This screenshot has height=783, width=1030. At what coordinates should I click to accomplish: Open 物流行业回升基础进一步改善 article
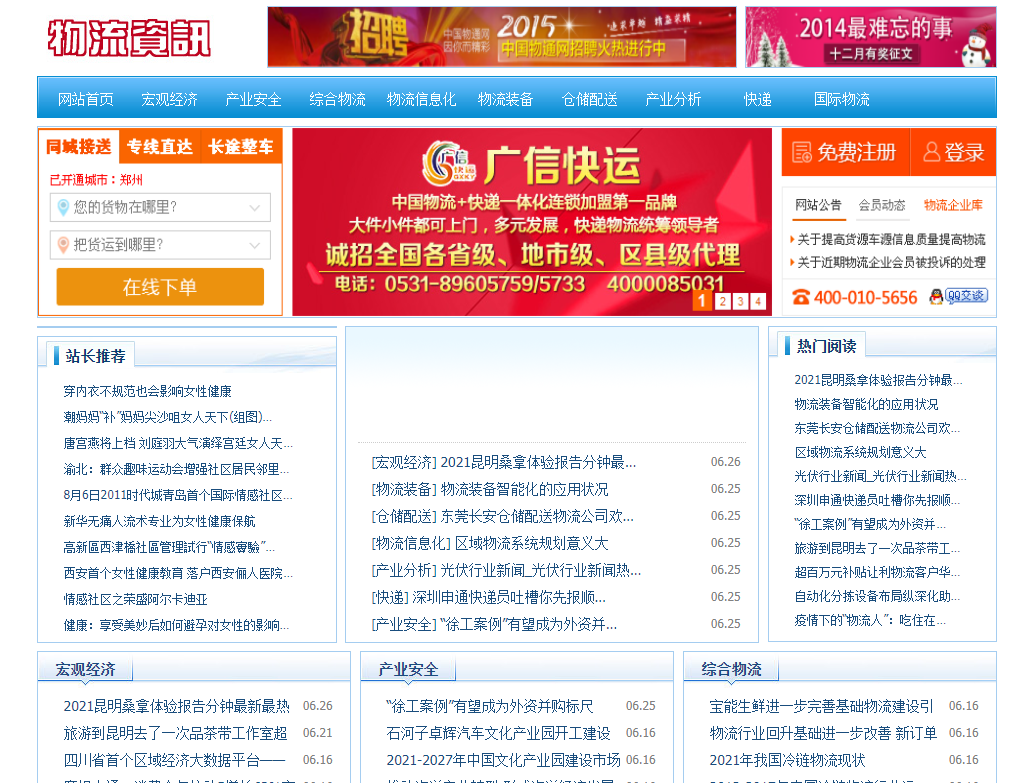[x=823, y=733]
